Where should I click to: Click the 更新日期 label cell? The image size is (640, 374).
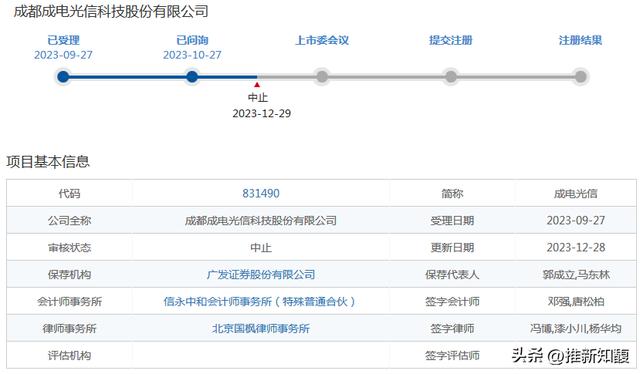(452, 247)
